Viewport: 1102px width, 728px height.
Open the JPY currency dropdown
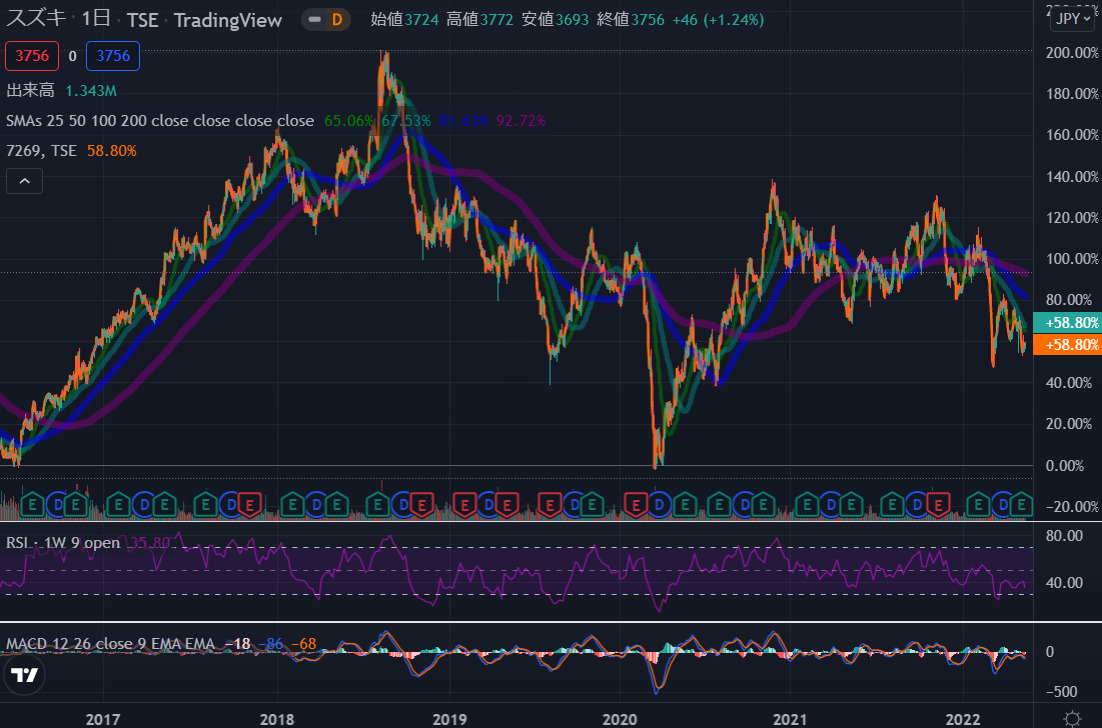[x=1072, y=19]
